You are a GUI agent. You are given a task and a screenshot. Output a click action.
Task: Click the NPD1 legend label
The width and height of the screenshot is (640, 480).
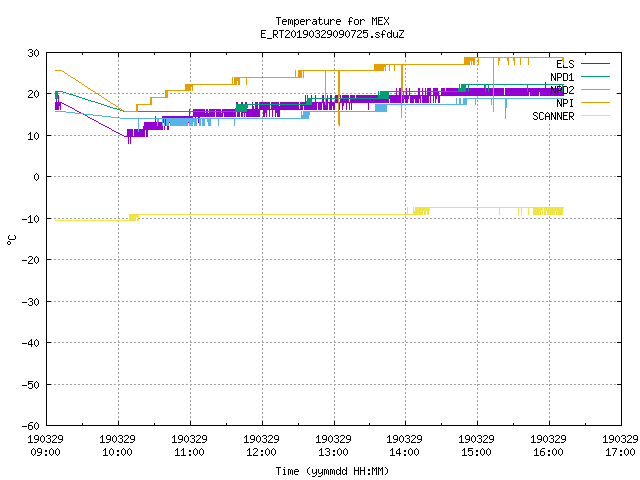pos(562,77)
